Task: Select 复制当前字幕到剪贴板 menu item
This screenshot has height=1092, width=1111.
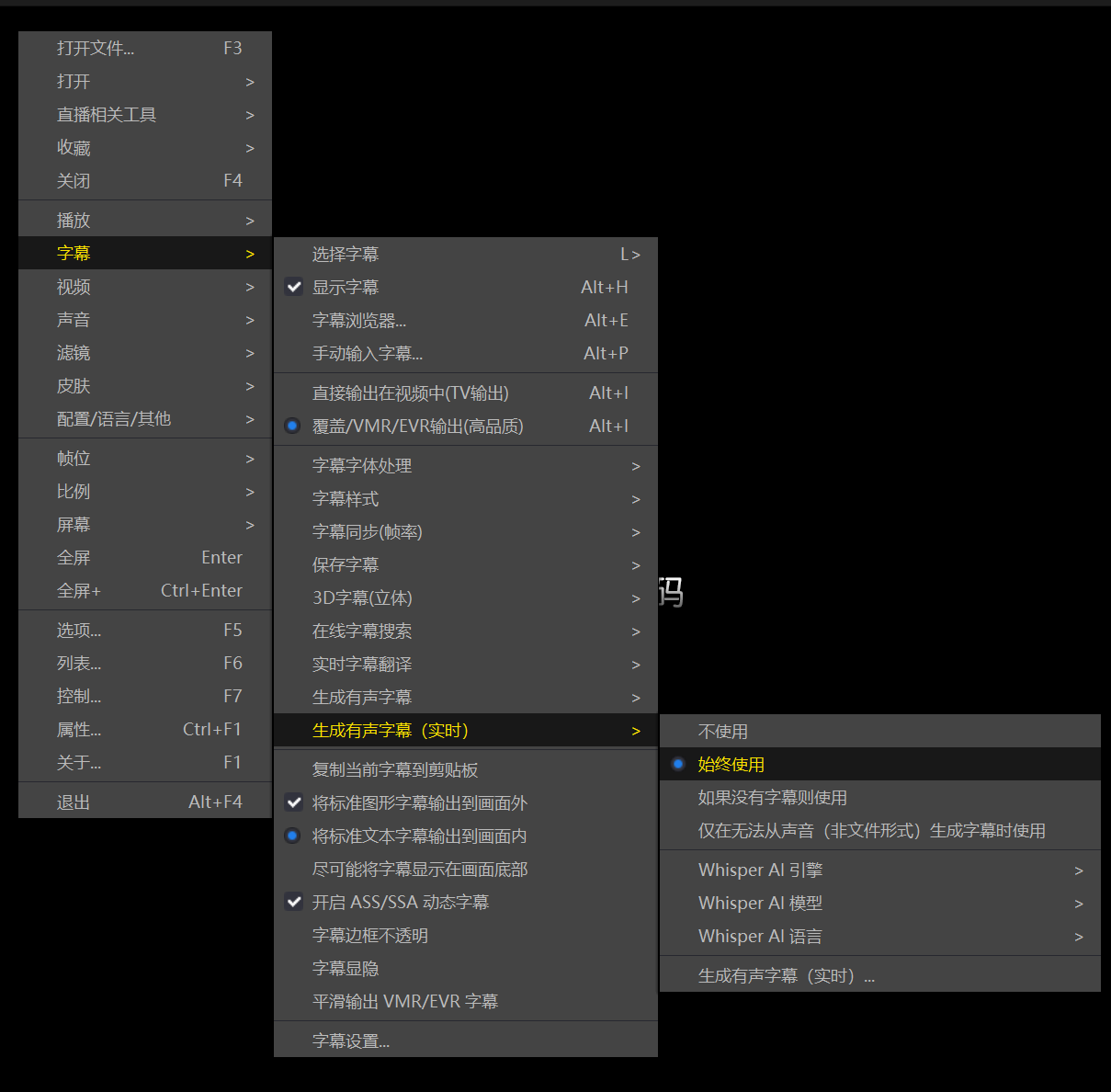Action: coord(395,770)
